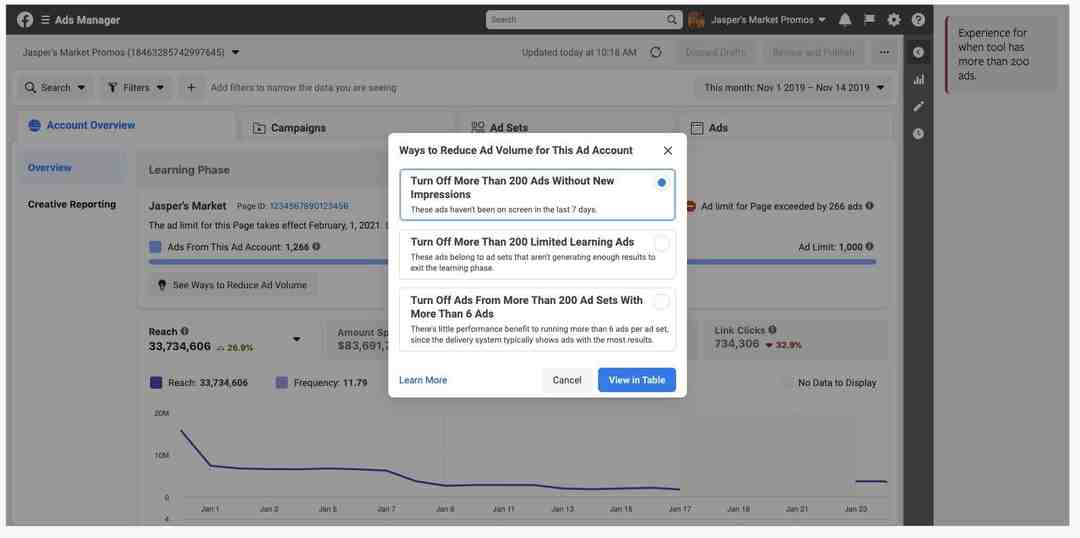Click the top bar Search input field
The width and height of the screenshot is (1080, 538).
(583, 20)
